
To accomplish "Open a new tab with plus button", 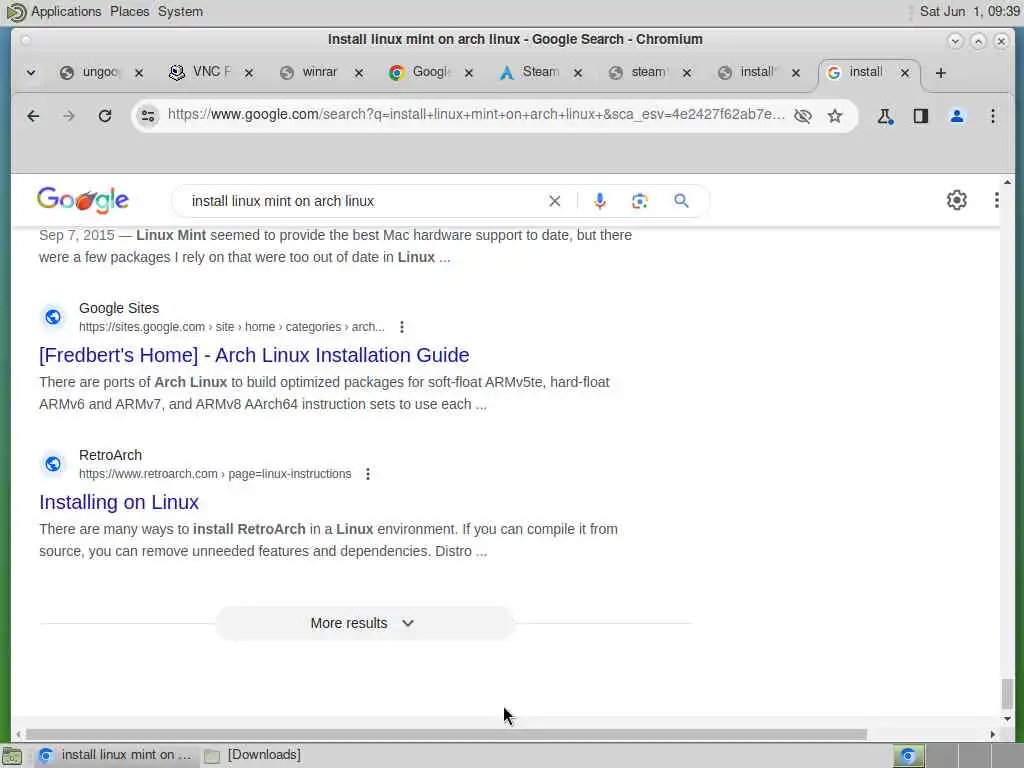I will point(940,73).
